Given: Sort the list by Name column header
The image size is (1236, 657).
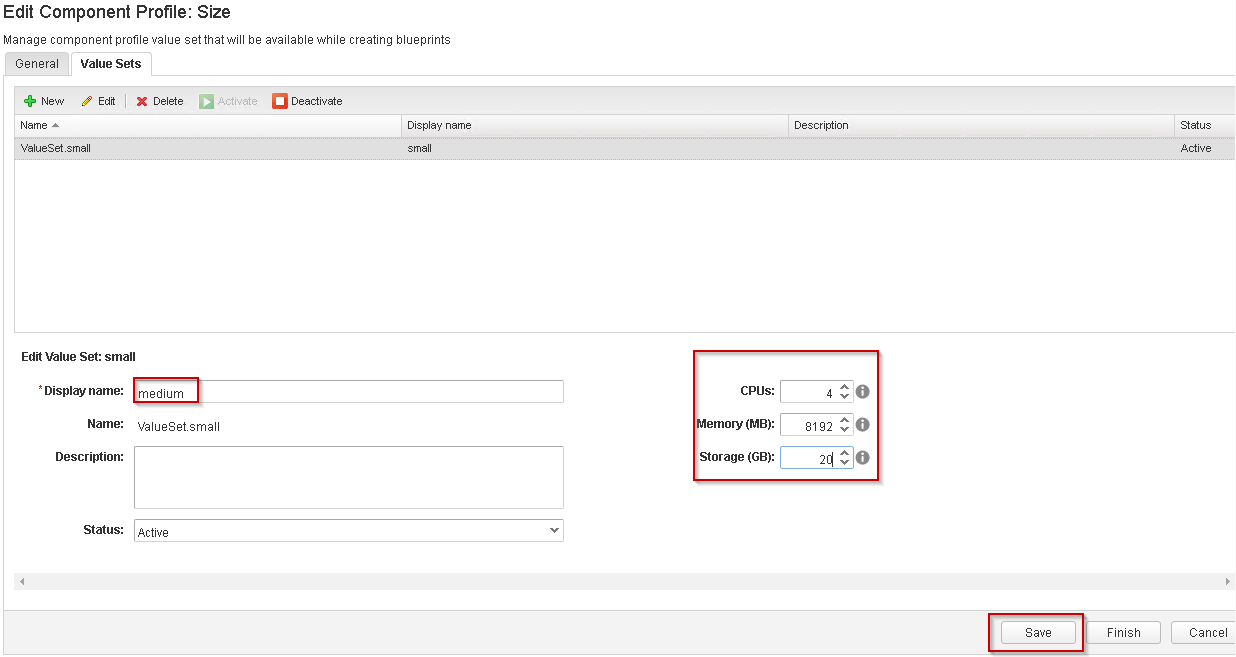Looking at the screenshot, I should [34, 125].
